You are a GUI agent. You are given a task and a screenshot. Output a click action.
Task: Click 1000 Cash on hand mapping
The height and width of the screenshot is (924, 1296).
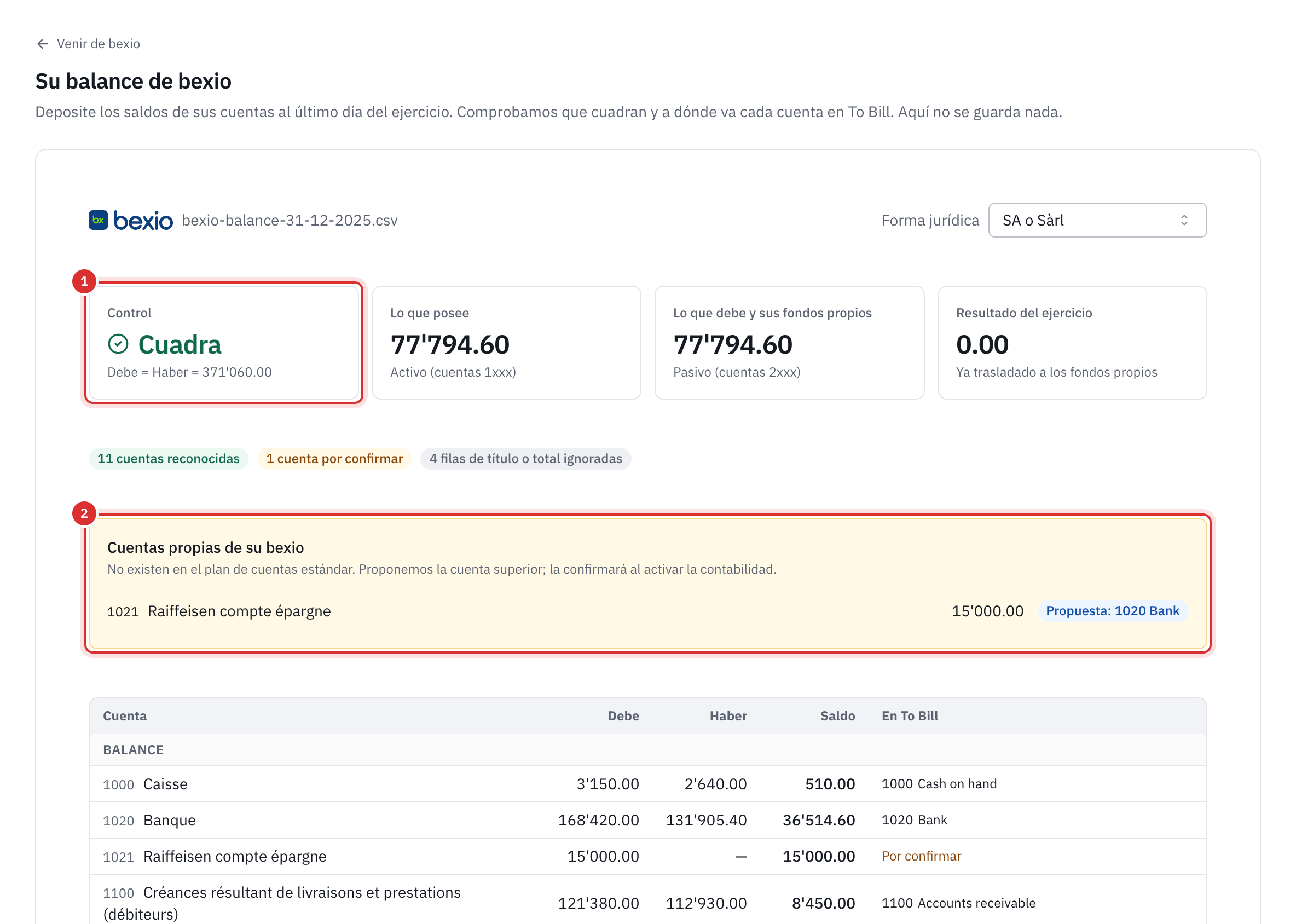point(939,784)
